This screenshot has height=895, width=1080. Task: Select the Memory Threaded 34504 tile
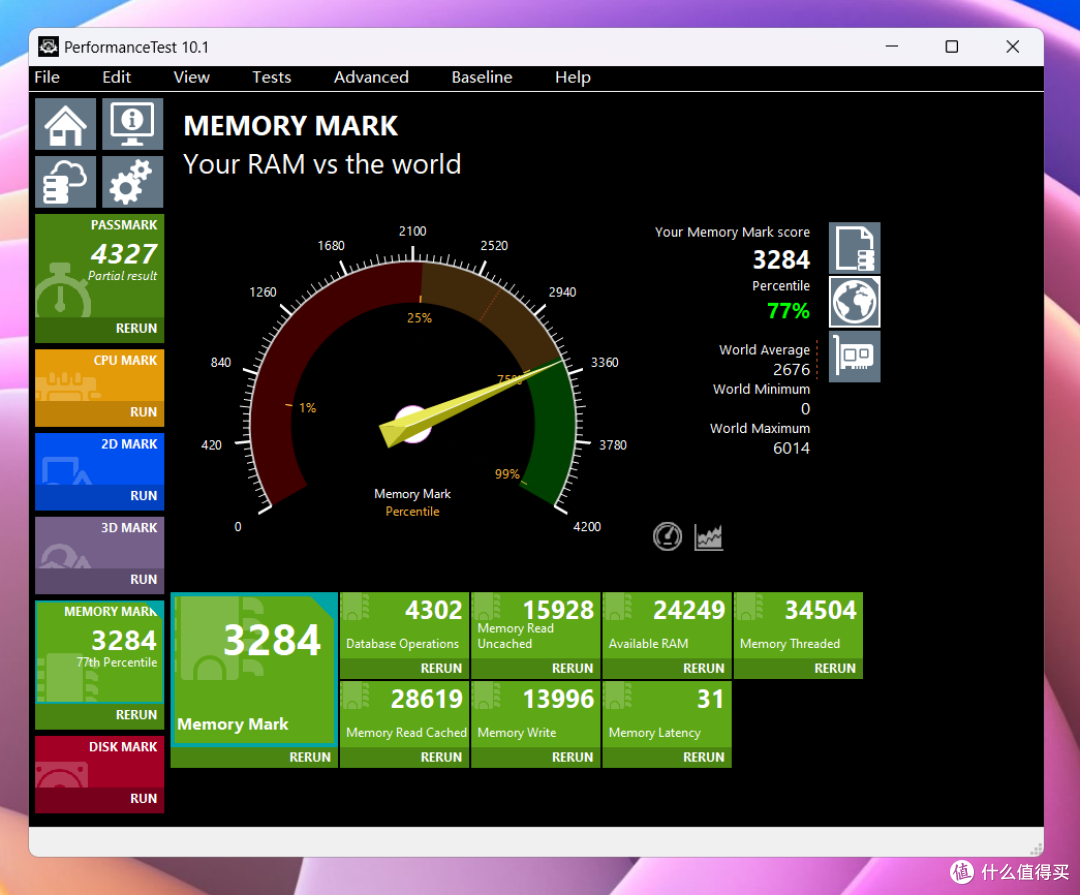[798, 626]
